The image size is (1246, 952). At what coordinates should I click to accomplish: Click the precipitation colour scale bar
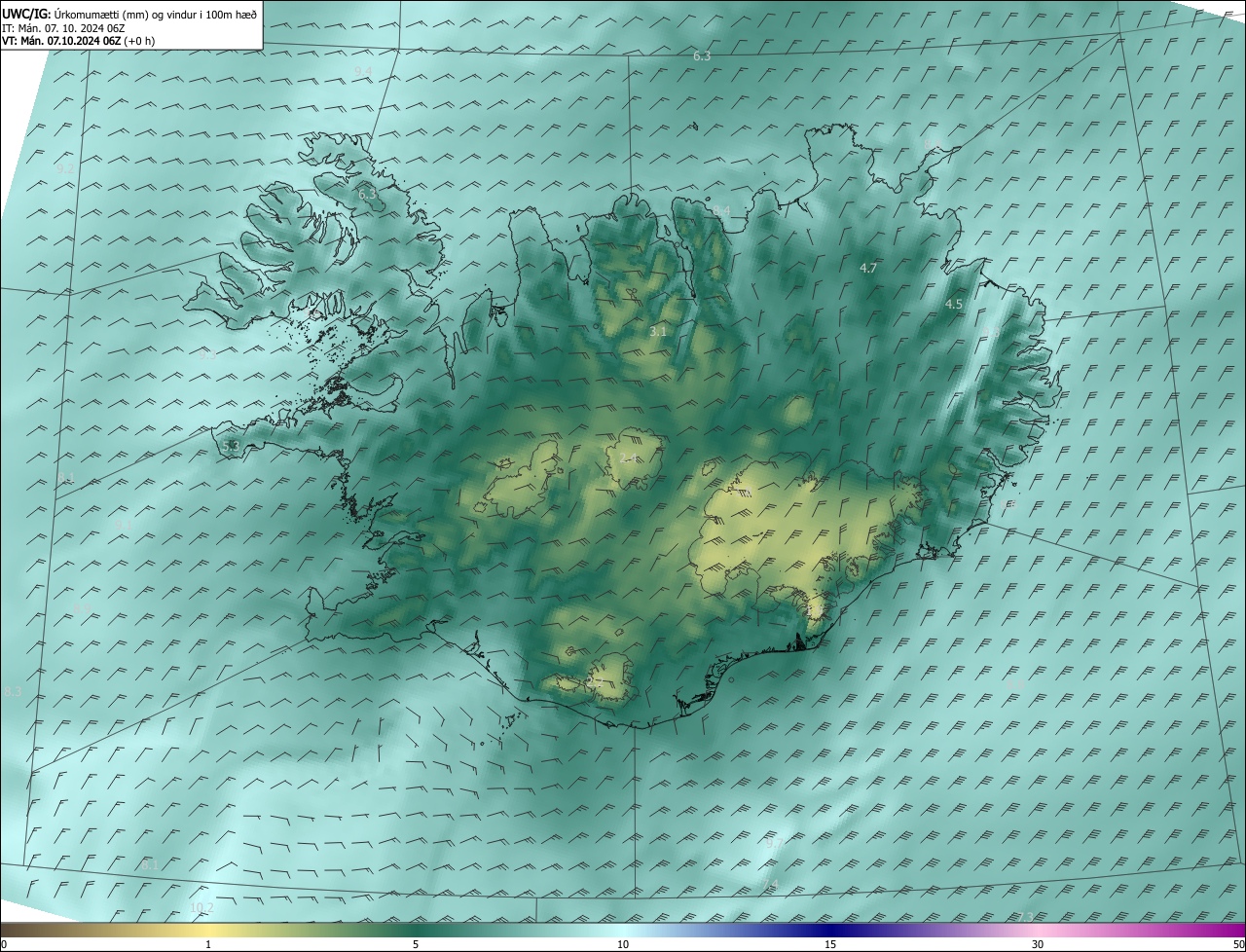[623, 930]
